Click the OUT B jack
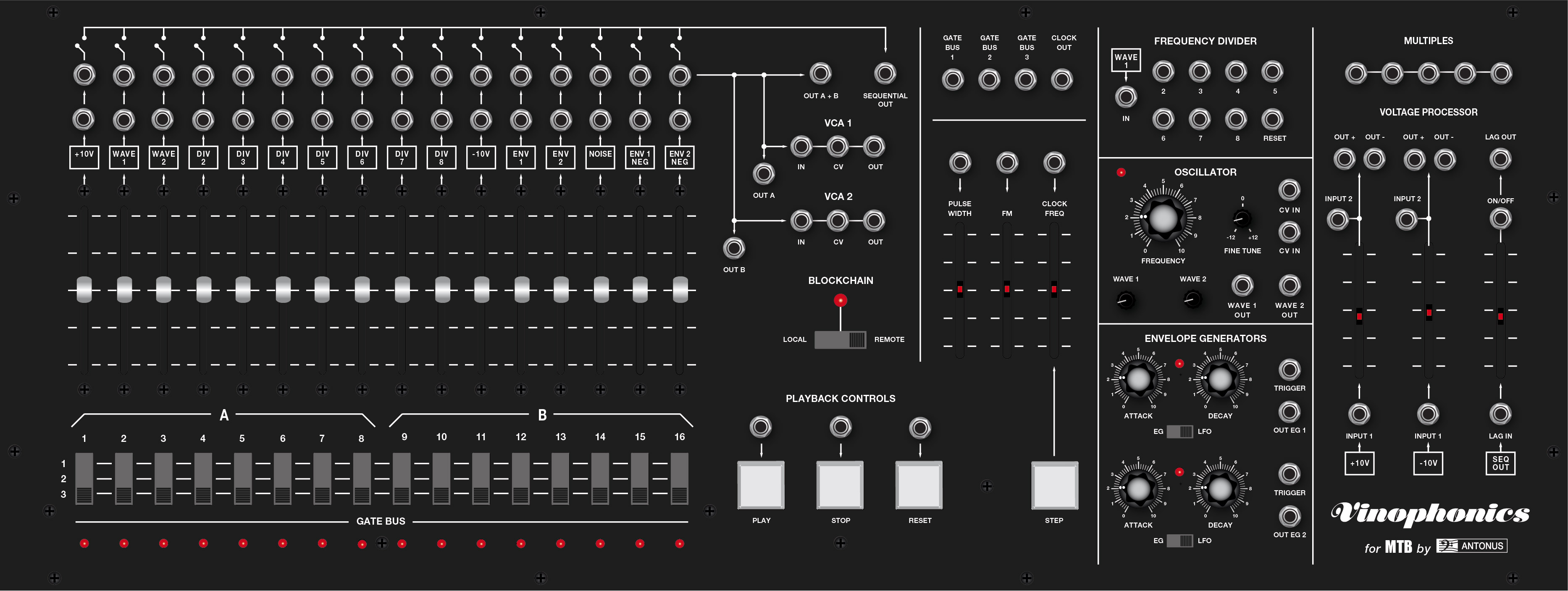Image resolution: width=1568 pixels, height=591 pixels. click(733, 248)
